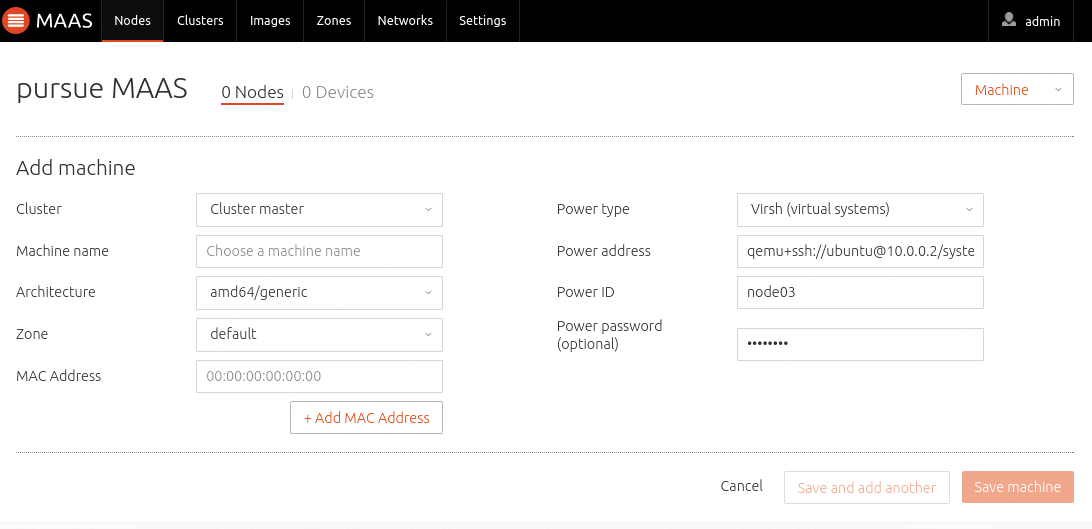Click the Machine name input field

coord(320,251)
